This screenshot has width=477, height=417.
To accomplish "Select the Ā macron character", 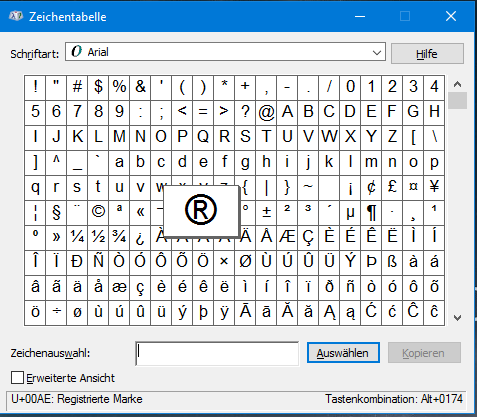I will point(245,313).
